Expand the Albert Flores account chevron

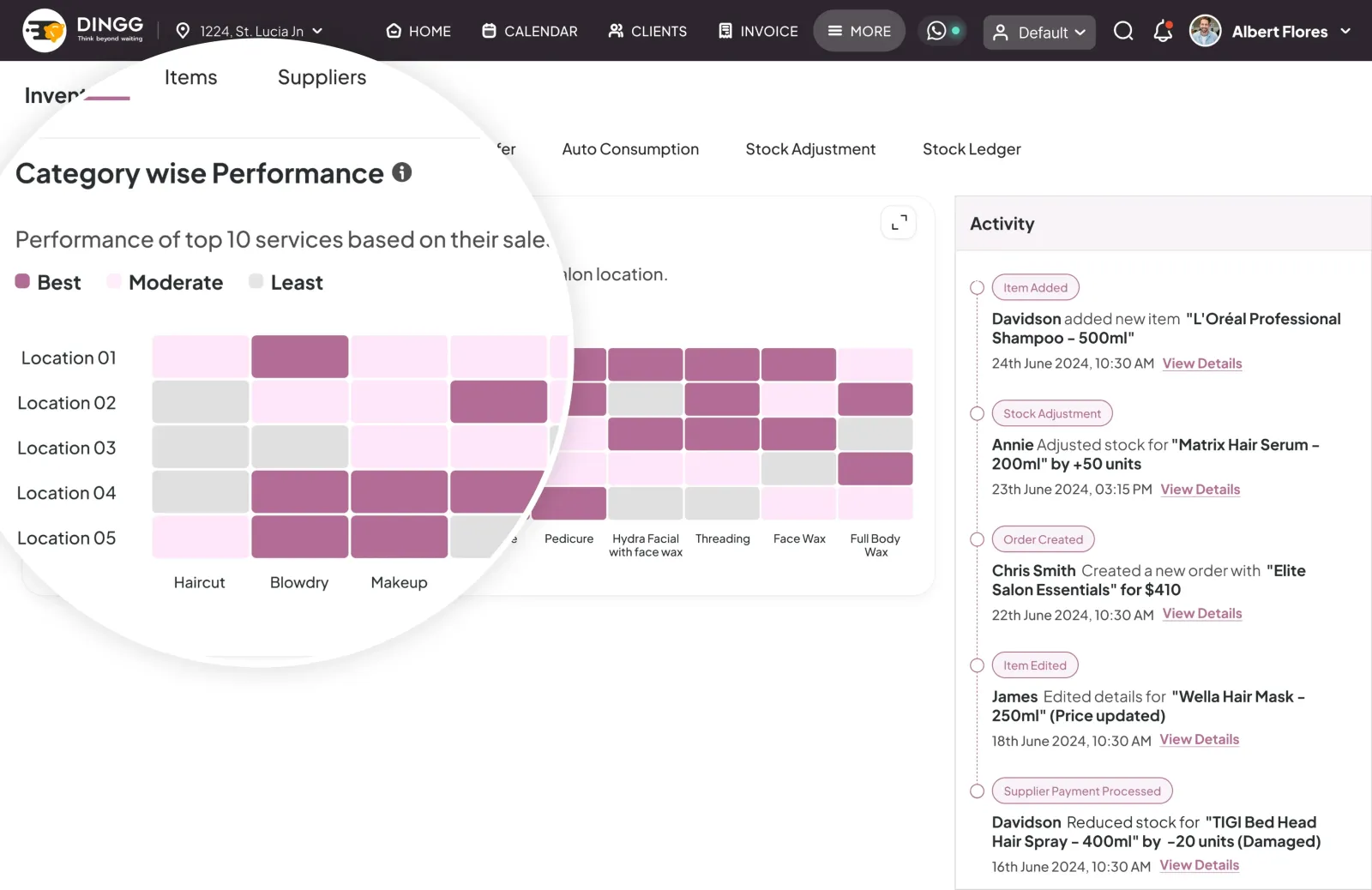pos(1345,31)
